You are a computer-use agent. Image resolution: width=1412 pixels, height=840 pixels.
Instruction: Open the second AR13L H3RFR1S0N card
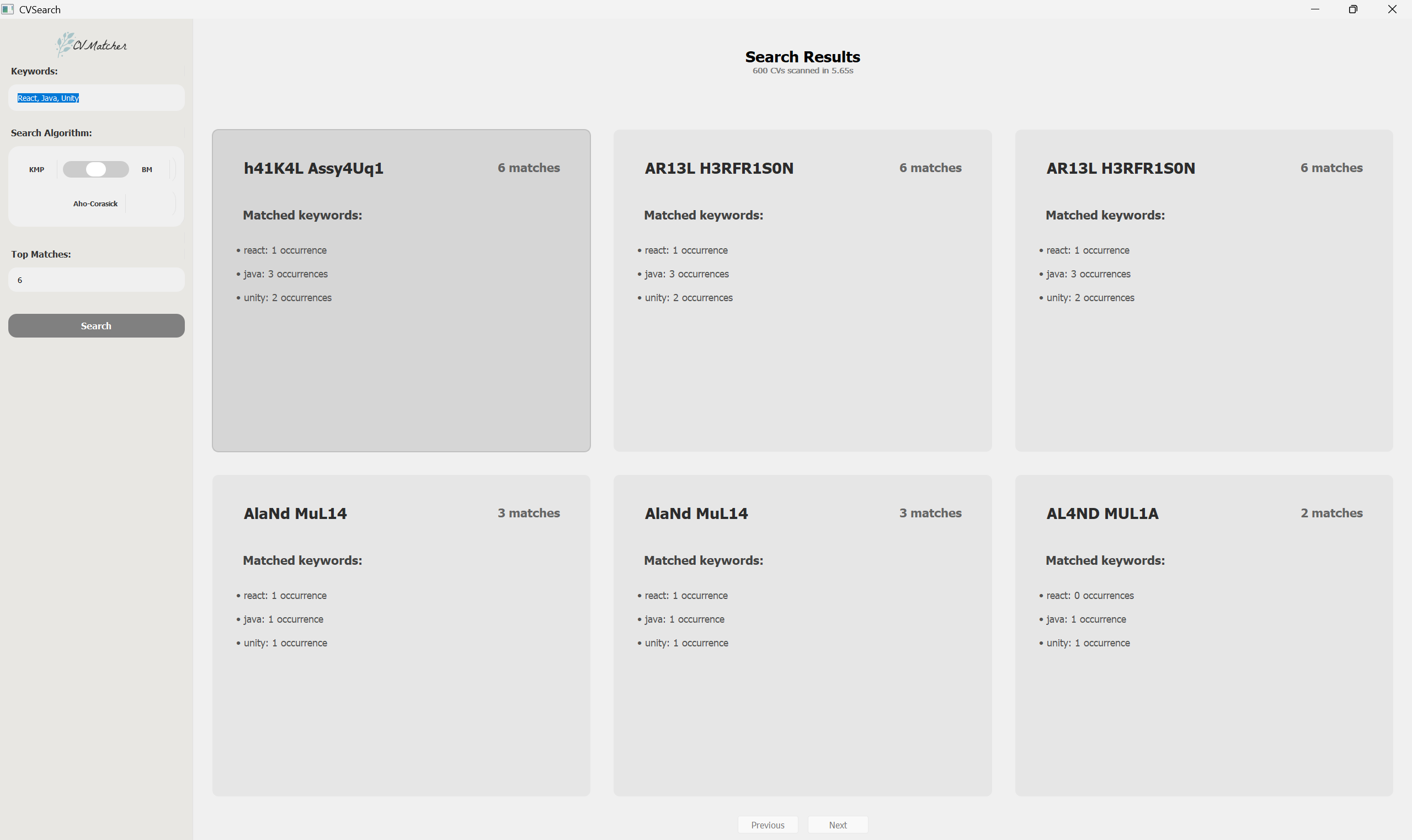(1203, 290)
